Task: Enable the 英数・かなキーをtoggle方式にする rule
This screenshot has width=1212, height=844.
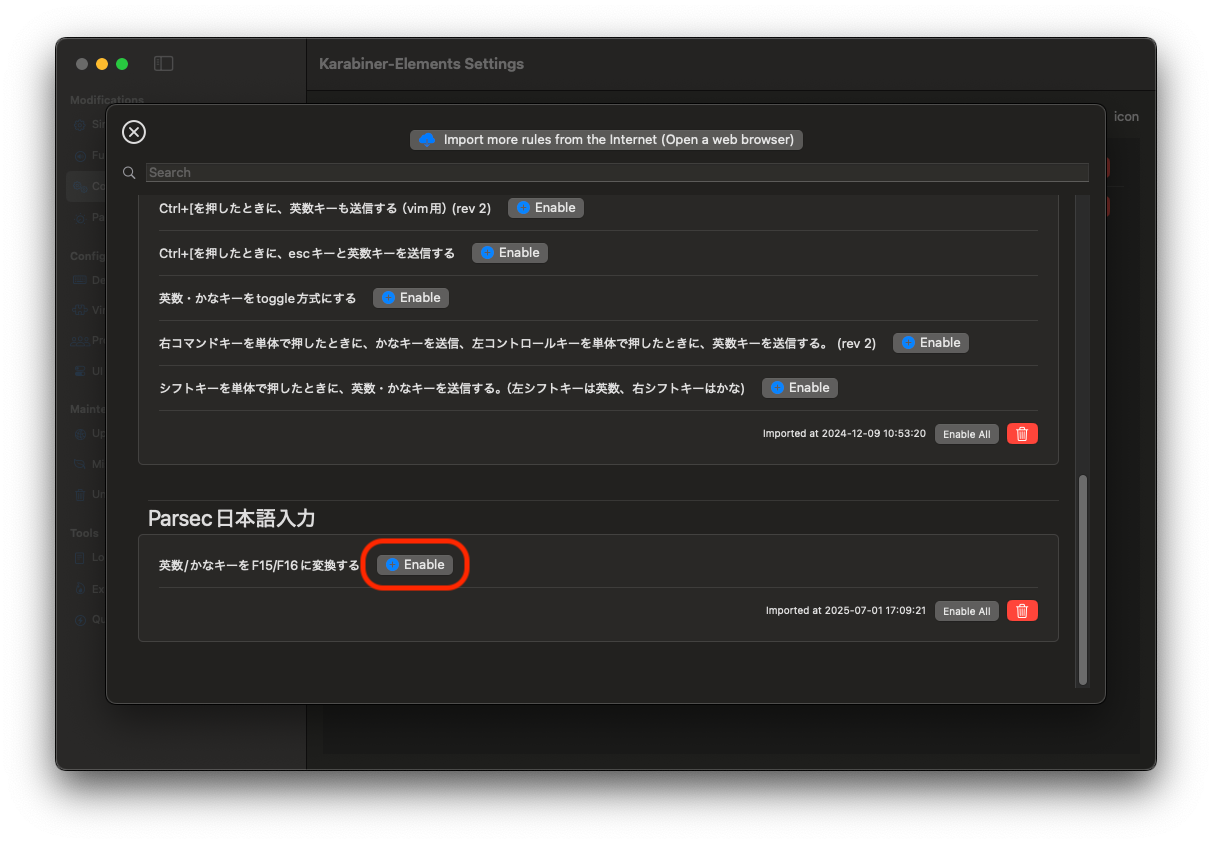Action: (411, 298)
